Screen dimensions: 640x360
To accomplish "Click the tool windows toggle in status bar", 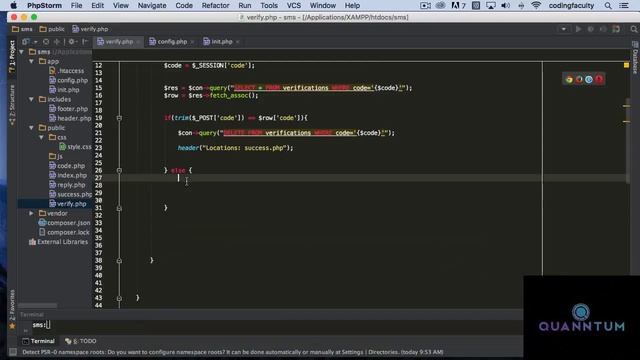I will (13, 352).
